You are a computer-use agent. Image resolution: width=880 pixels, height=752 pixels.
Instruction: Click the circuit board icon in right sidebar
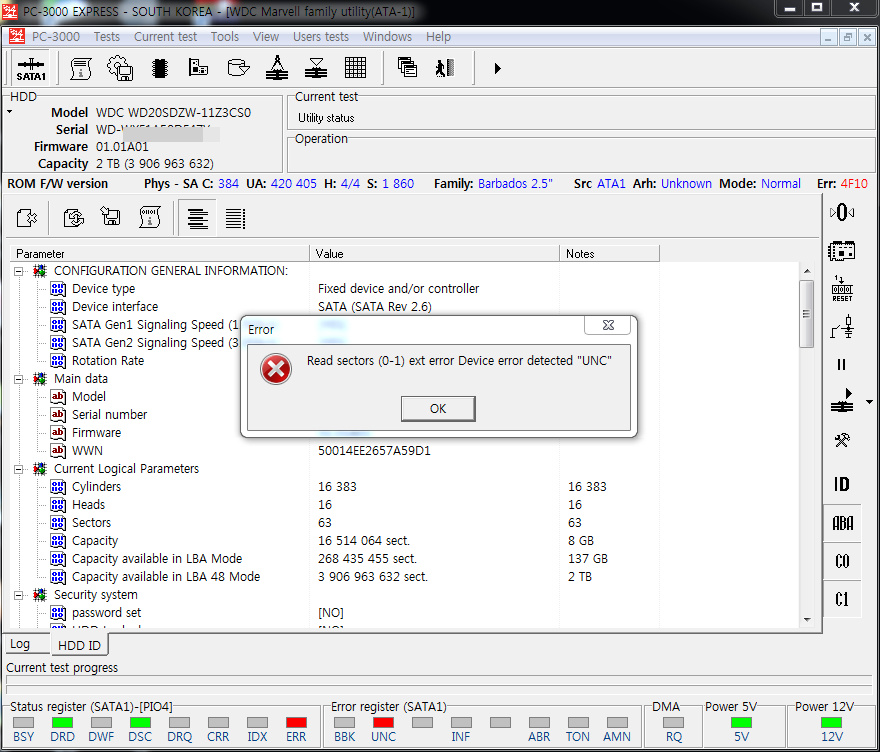[x=842, y=251]
